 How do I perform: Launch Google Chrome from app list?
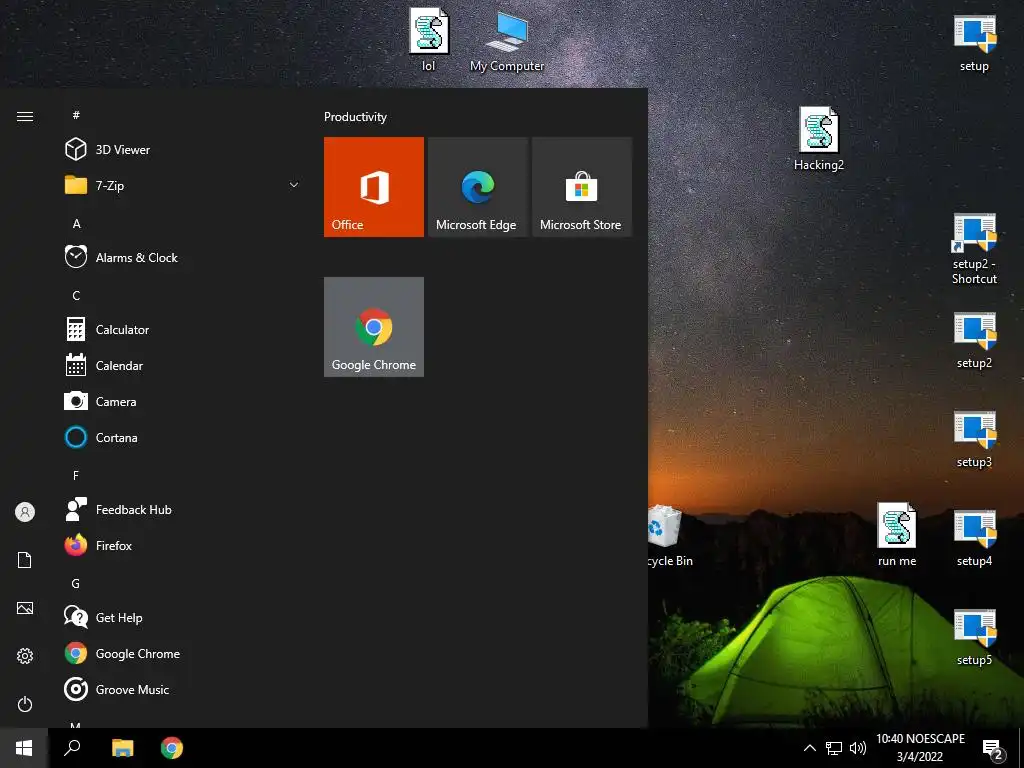(x=183, y=653)
